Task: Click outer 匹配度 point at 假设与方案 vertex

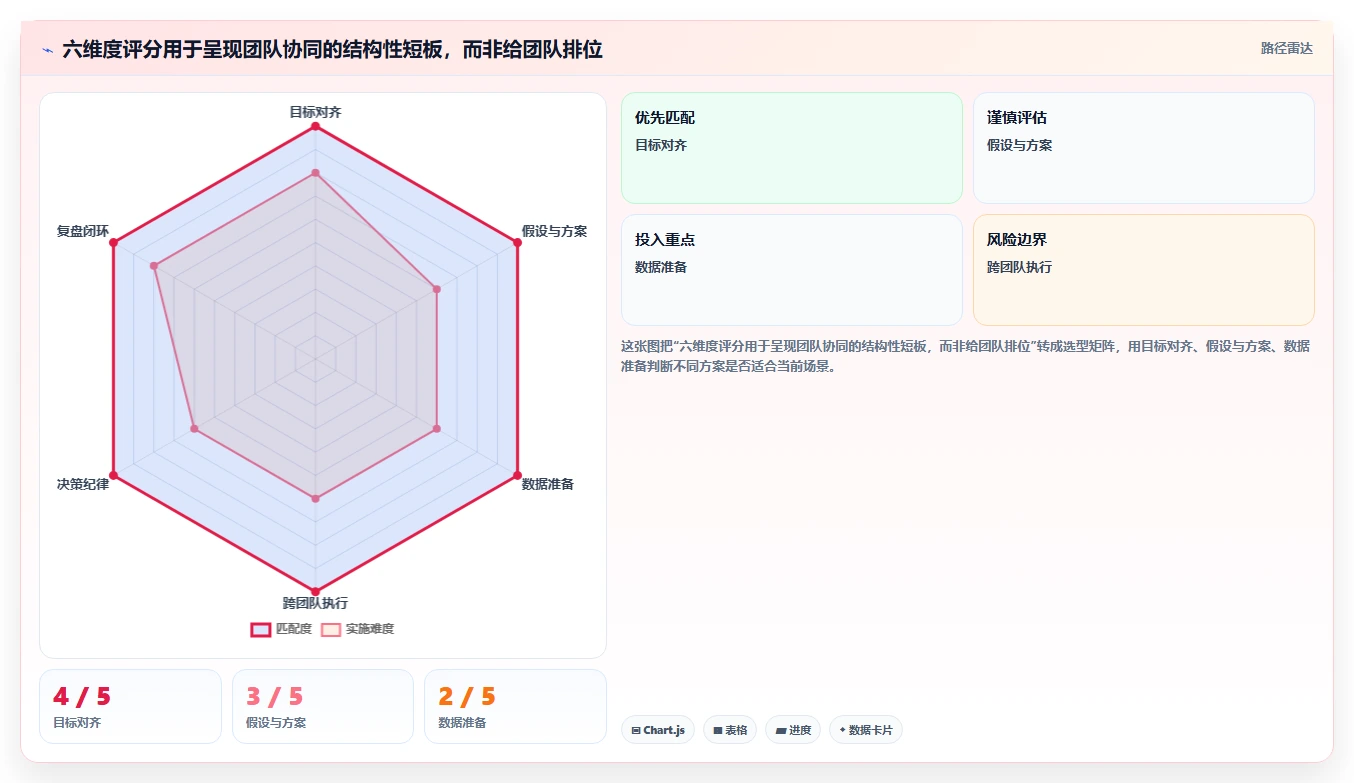Action: click(517, 242)
